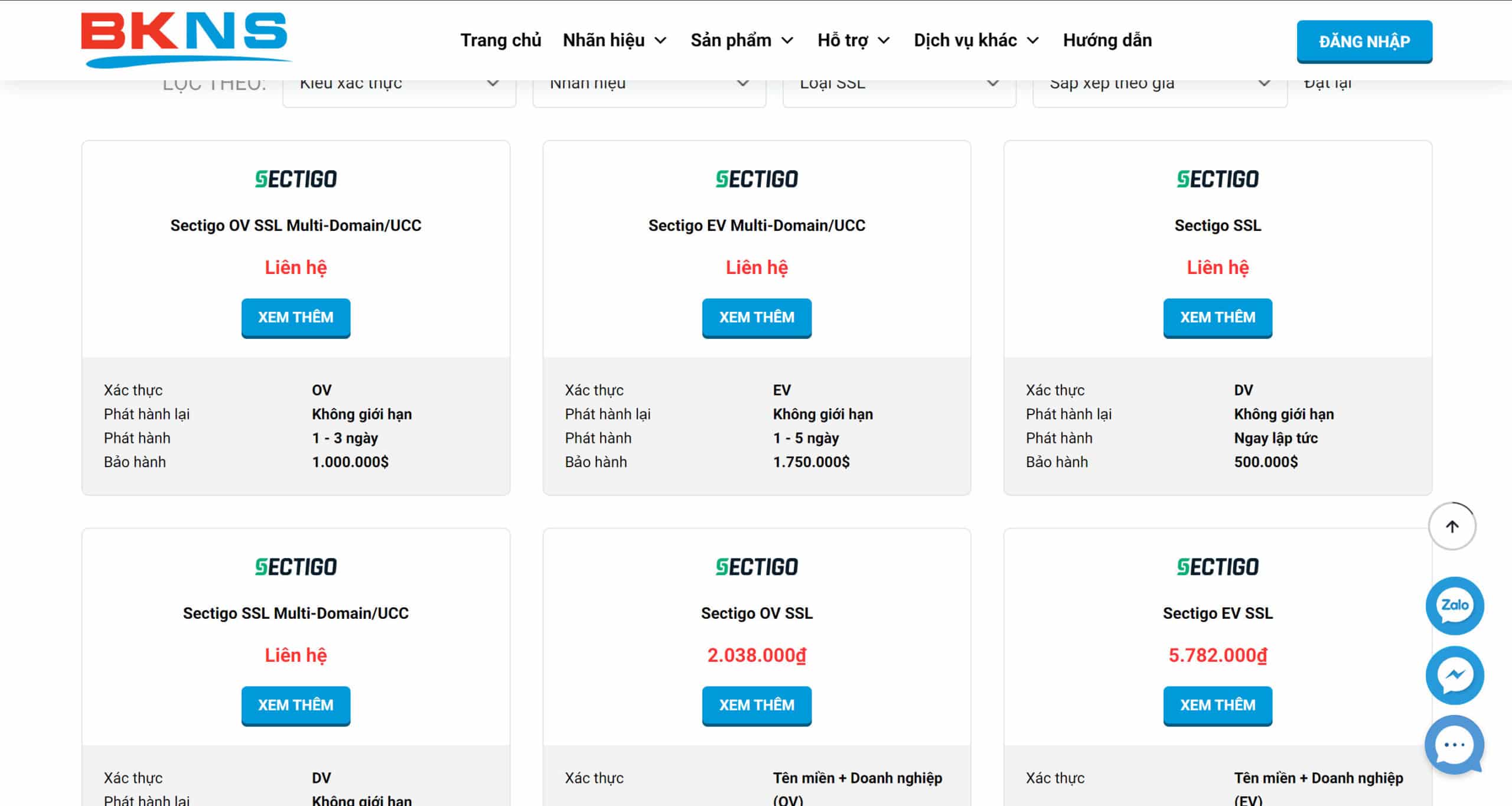
Task: Expand the Sản phẩm navigation menu
Action: tap(742, 40)
